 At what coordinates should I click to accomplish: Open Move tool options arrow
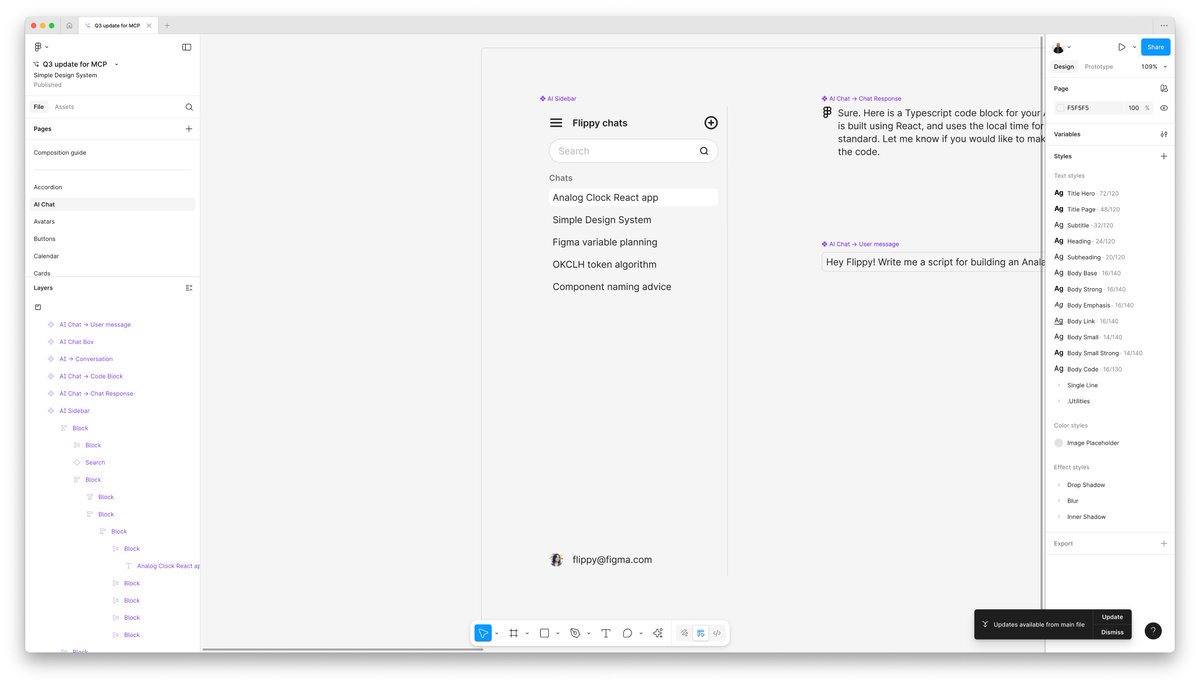point(495,633)
